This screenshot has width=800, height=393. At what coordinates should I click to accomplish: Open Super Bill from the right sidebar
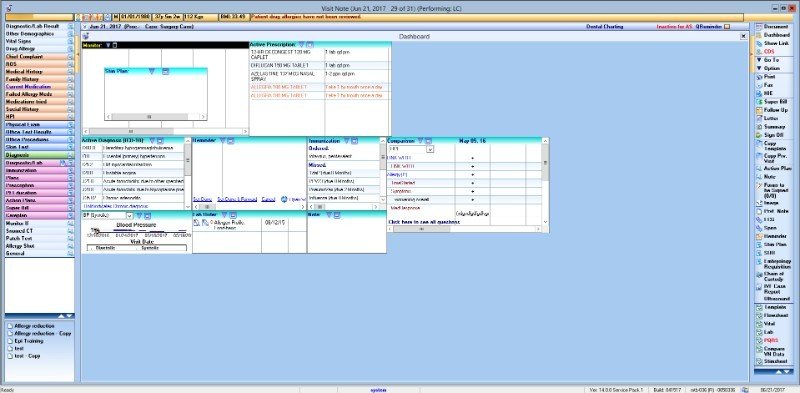(771, 102)
